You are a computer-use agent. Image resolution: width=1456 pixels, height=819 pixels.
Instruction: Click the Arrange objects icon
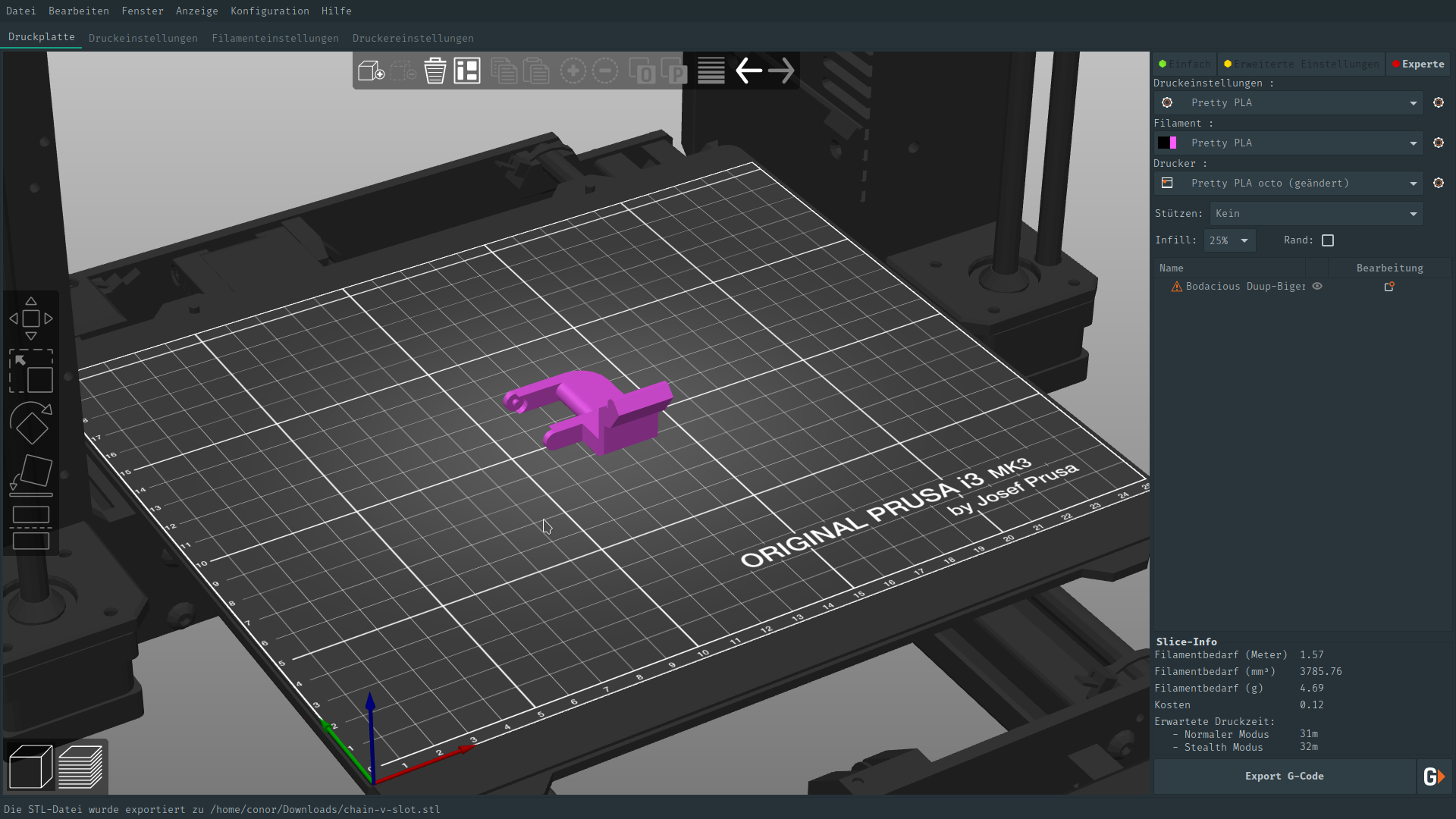pyautogui.click(x=467, y=71)
